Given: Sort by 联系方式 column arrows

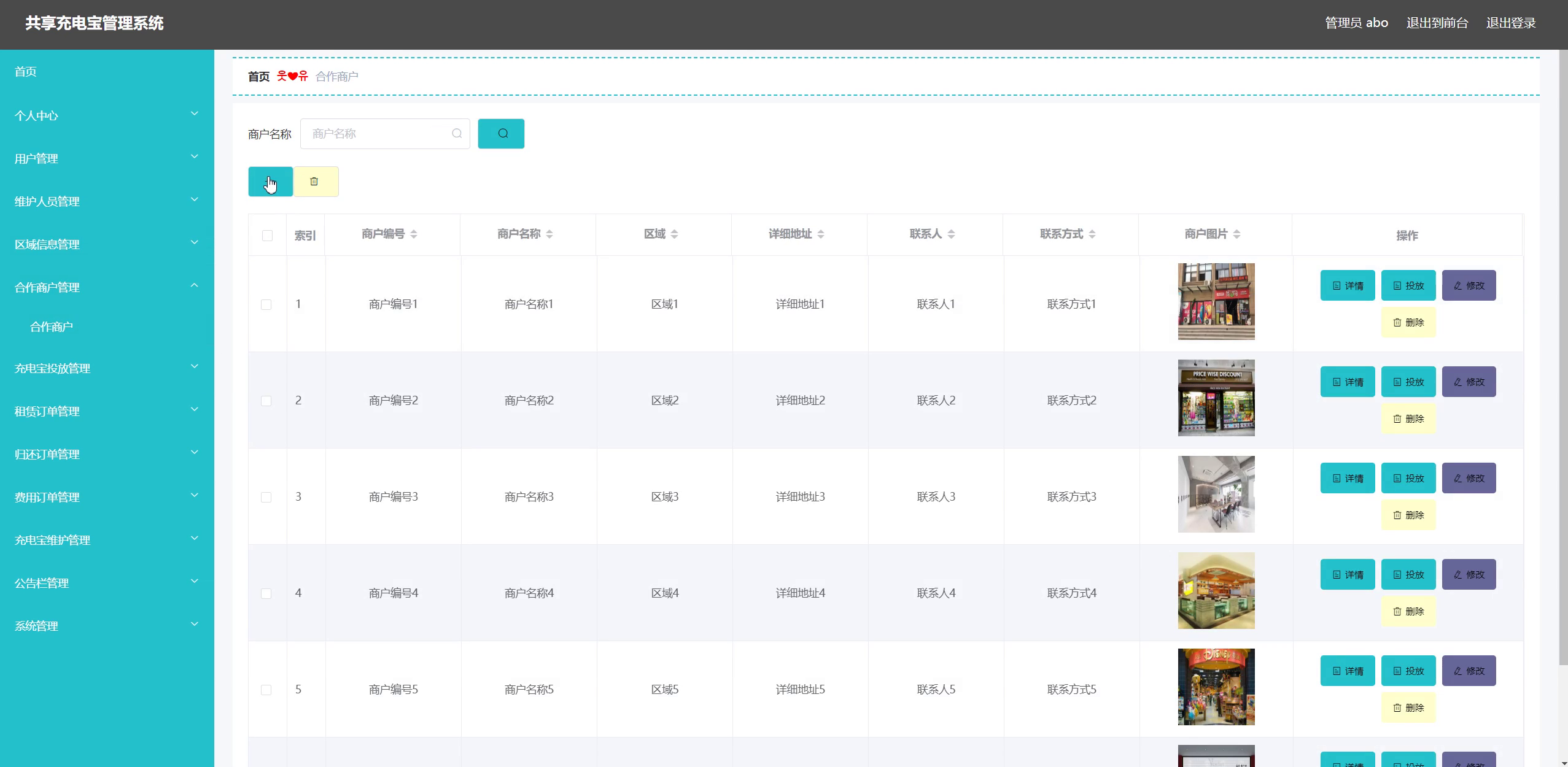Looking at the screenshot, I should 1092,234.
